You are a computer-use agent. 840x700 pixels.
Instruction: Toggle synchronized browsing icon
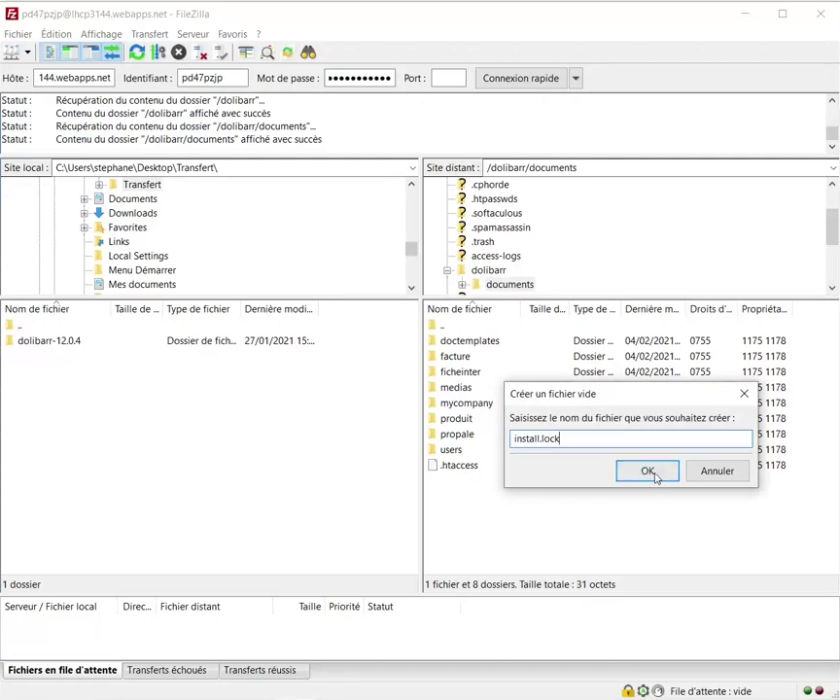(x=288, y=53)
